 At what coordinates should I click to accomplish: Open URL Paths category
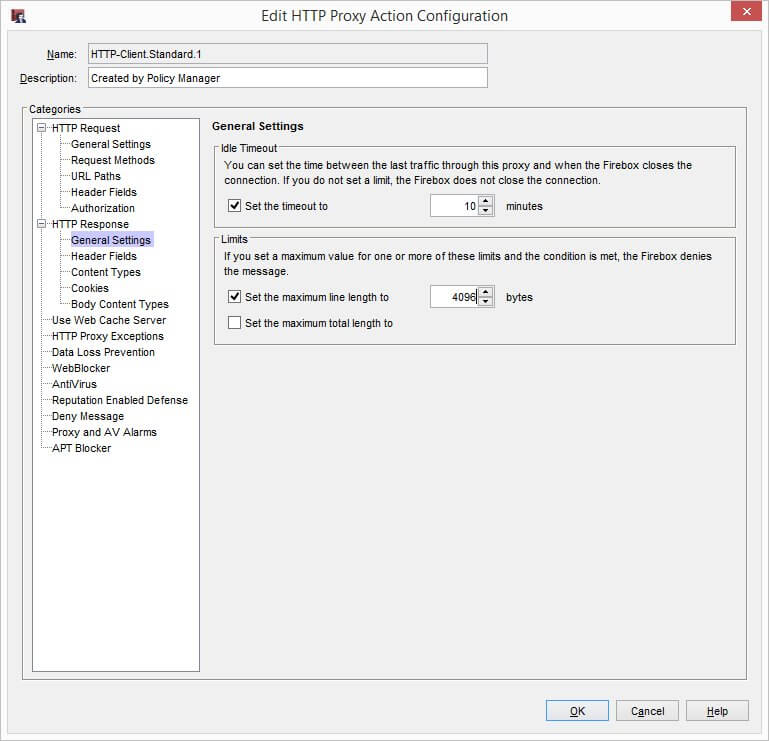(x=96, y=176)
